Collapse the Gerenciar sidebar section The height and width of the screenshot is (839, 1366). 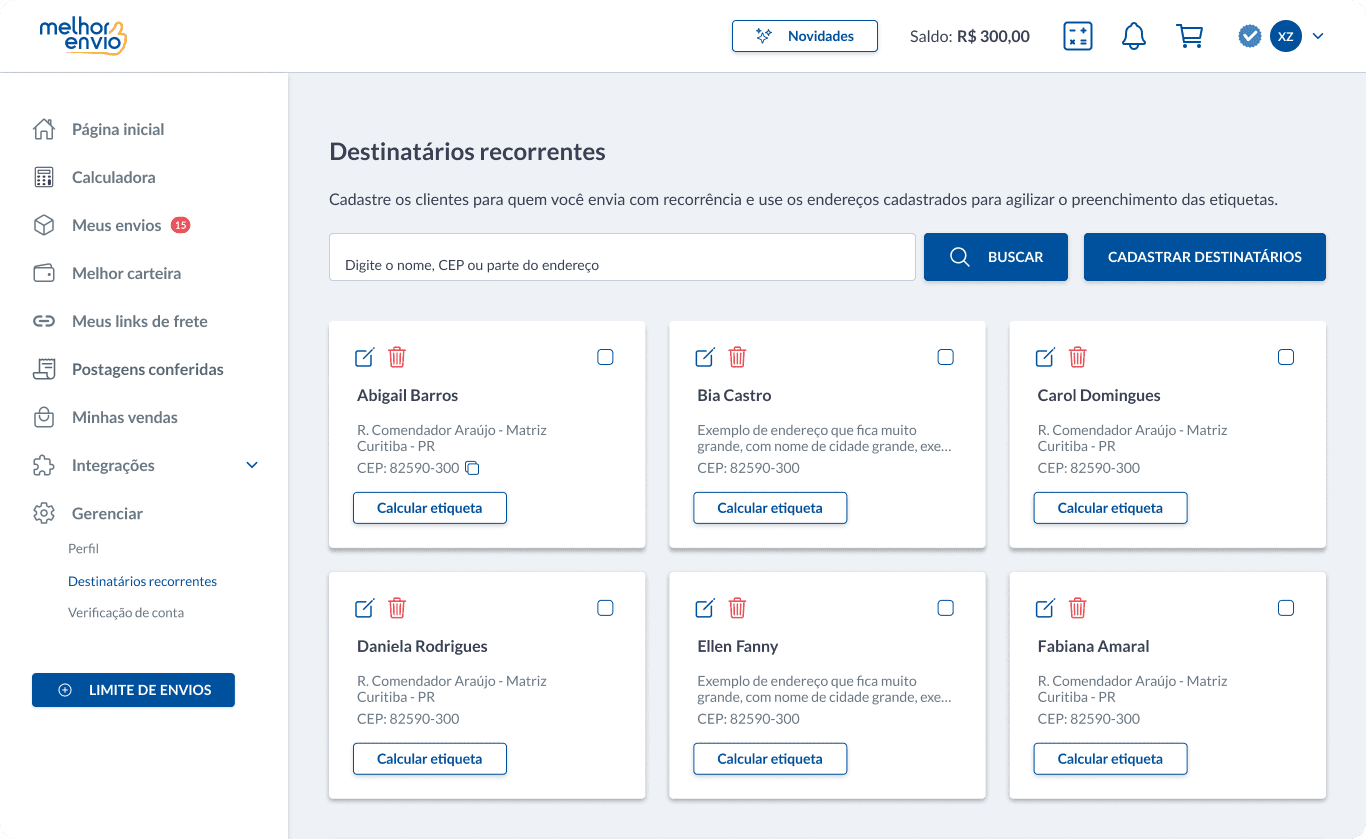[x=107, y=513]
